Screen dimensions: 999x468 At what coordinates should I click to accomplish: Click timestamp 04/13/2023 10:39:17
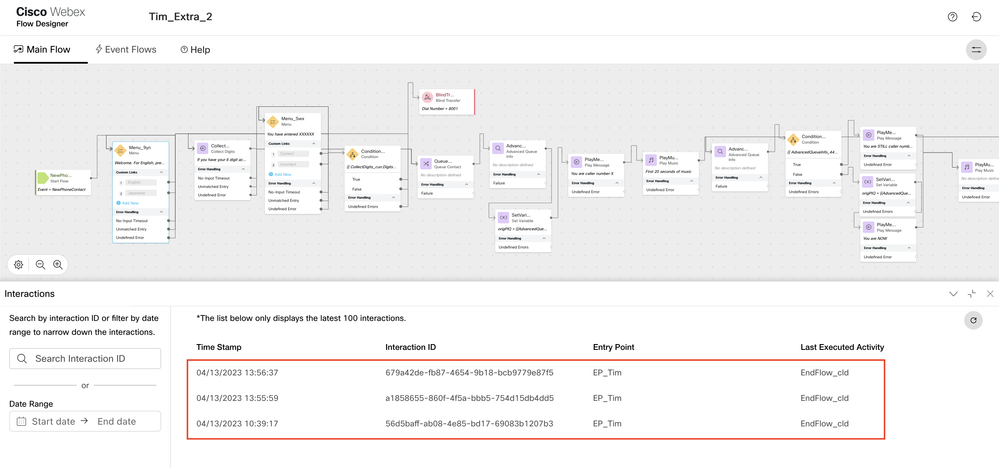[x=238, y=423]
